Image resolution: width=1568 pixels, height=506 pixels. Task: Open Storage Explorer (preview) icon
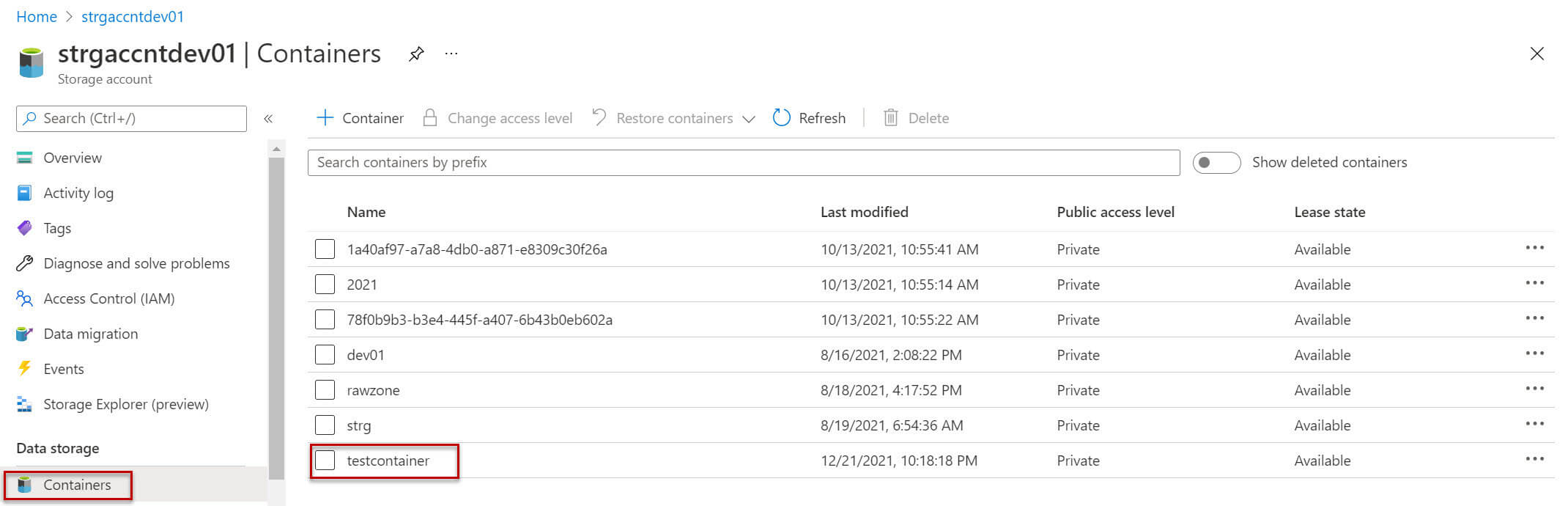[x=25, y=404]
